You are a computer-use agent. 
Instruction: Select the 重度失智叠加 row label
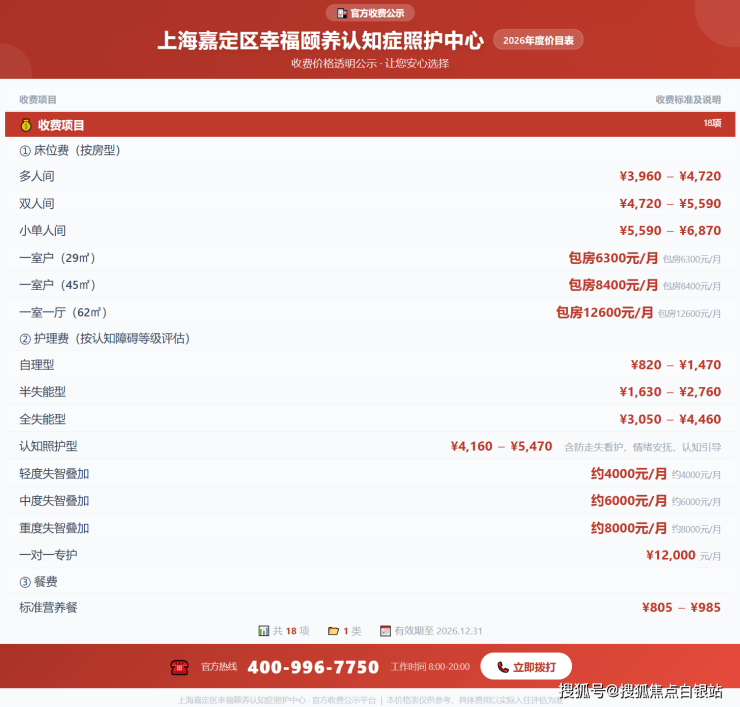click(x=54, y=528)
